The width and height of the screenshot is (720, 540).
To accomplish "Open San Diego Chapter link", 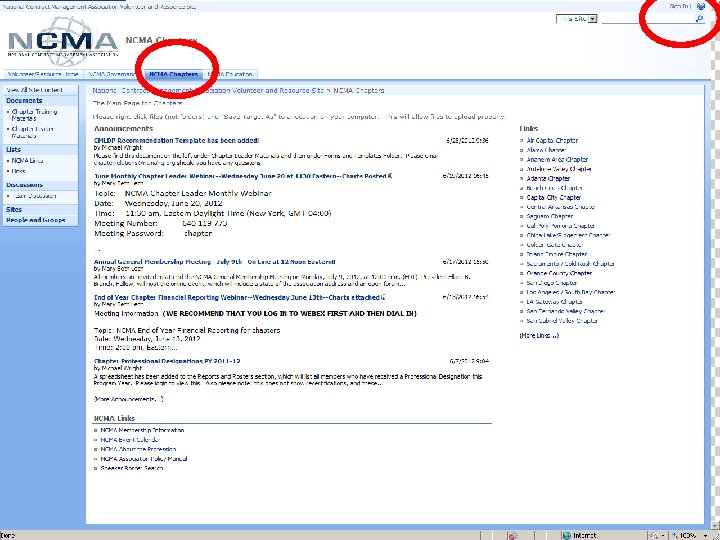I will click(x=551, y=283).
